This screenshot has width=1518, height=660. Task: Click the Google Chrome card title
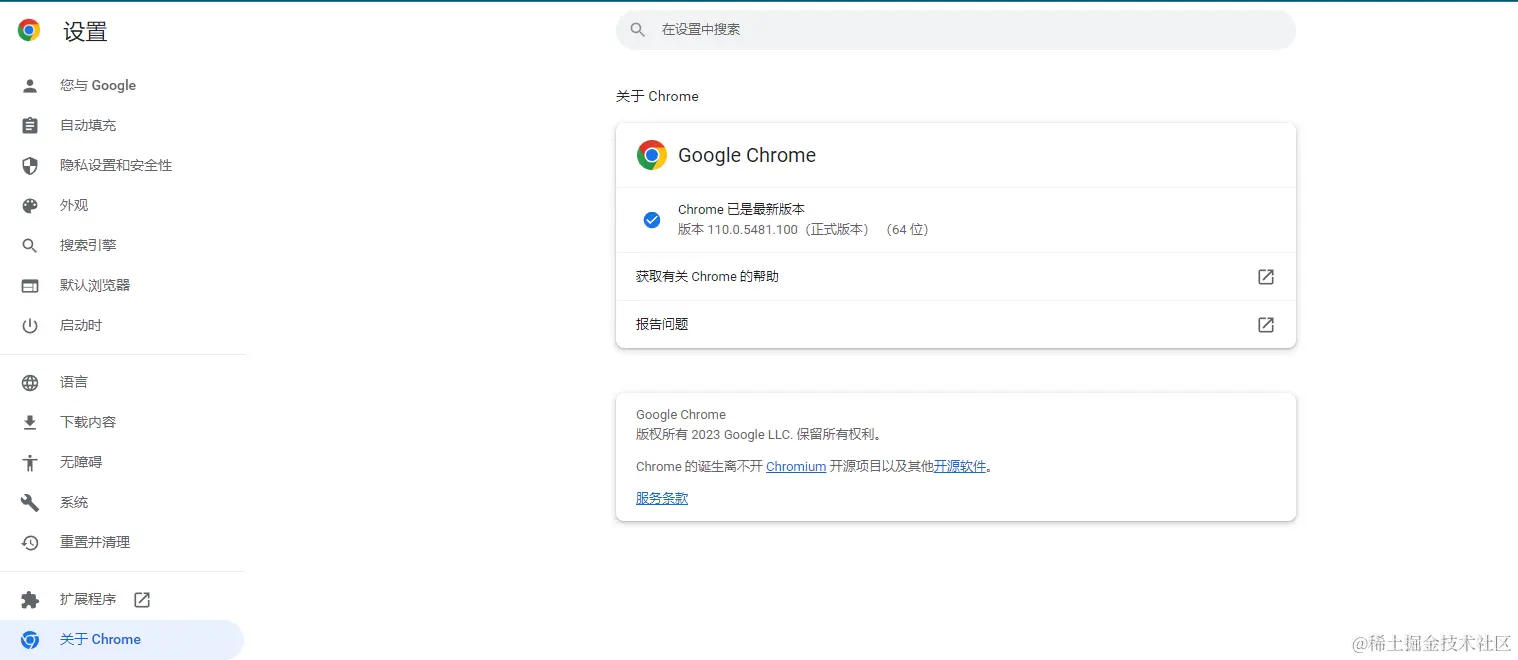747,156
